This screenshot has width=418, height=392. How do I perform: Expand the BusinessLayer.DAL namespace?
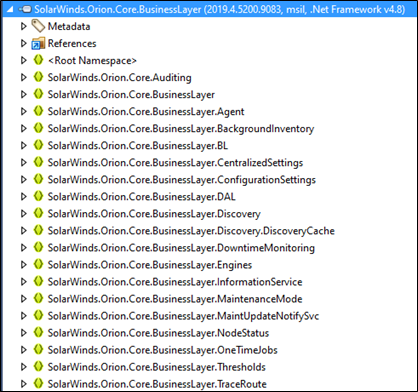(x=23, y=196)
